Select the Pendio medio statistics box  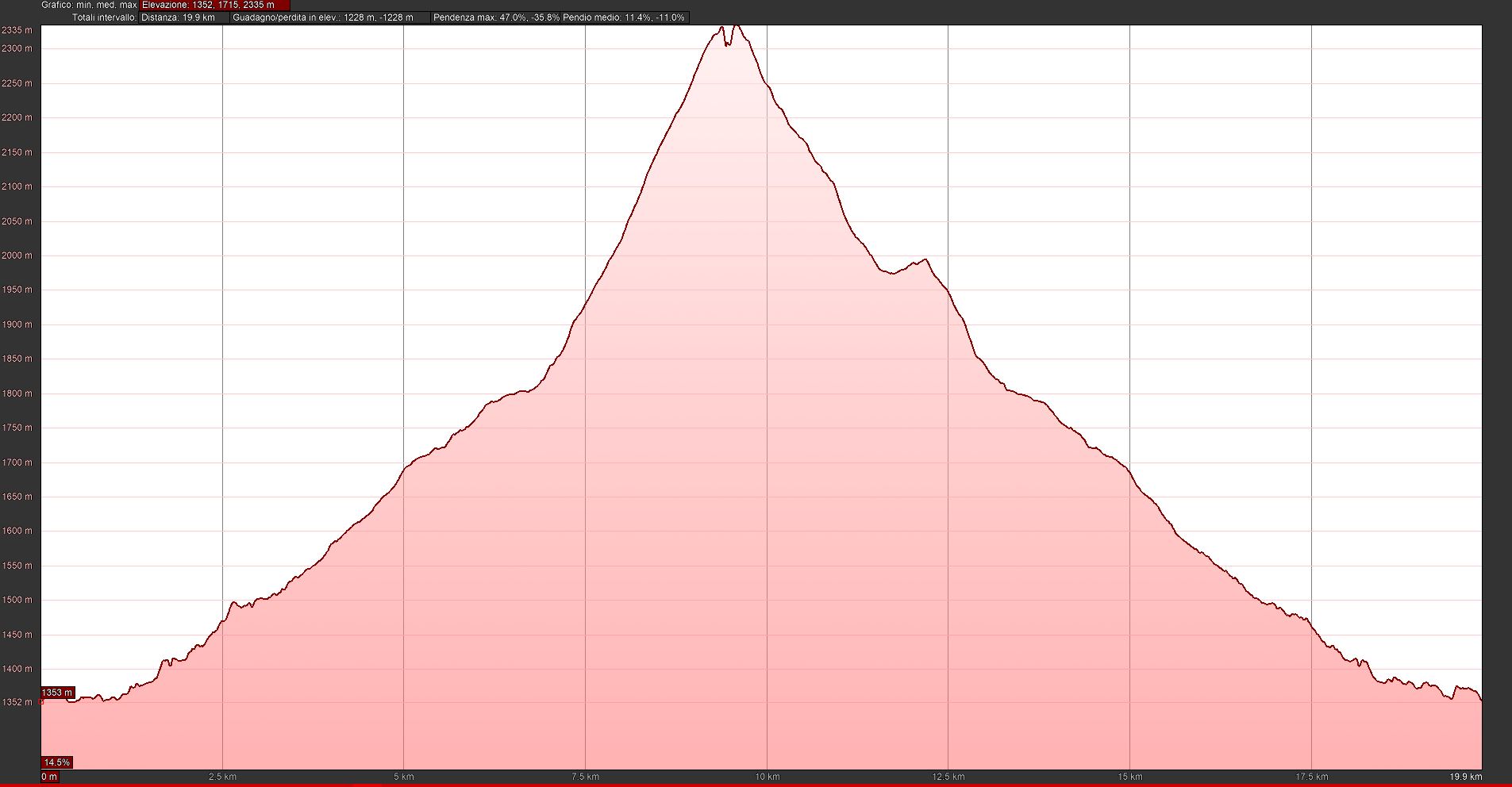(x=624, y=17)
